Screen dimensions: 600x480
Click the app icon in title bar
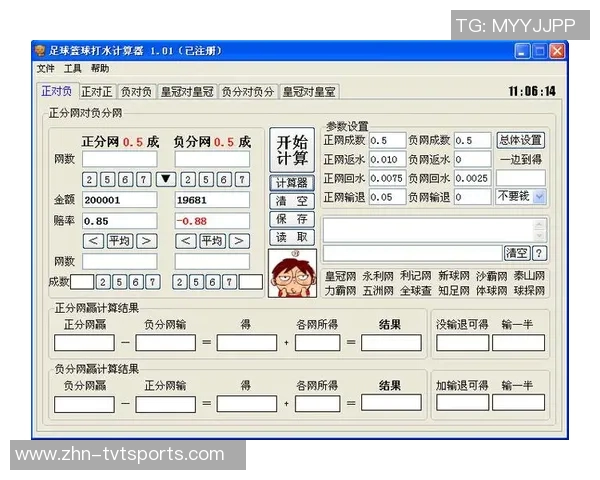[40, 51]
